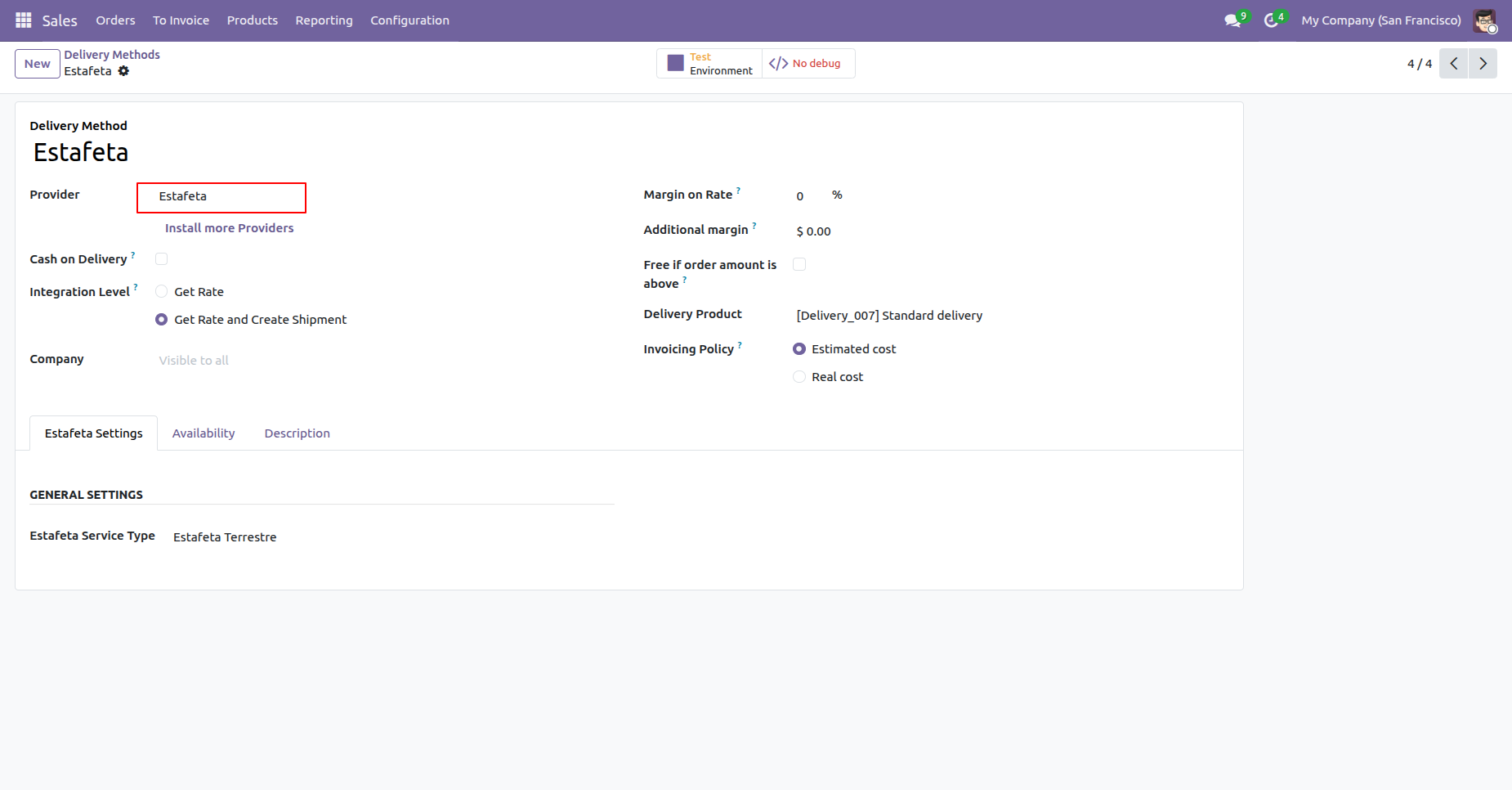Open the Reporting menu

pyautogui.click(x=324, y=20)
